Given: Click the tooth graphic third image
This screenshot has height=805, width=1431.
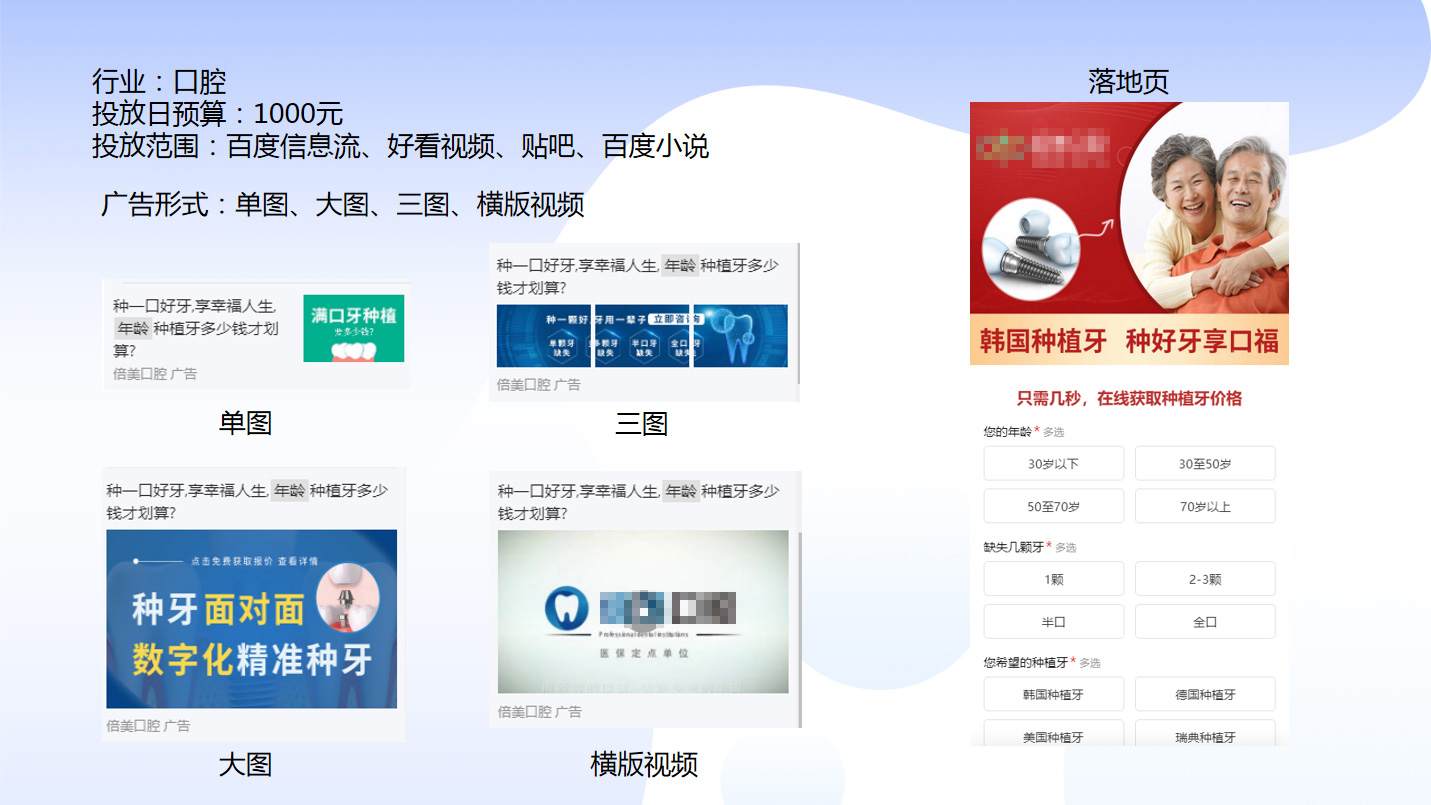Looking at the screenshot, I should point(740,336).
